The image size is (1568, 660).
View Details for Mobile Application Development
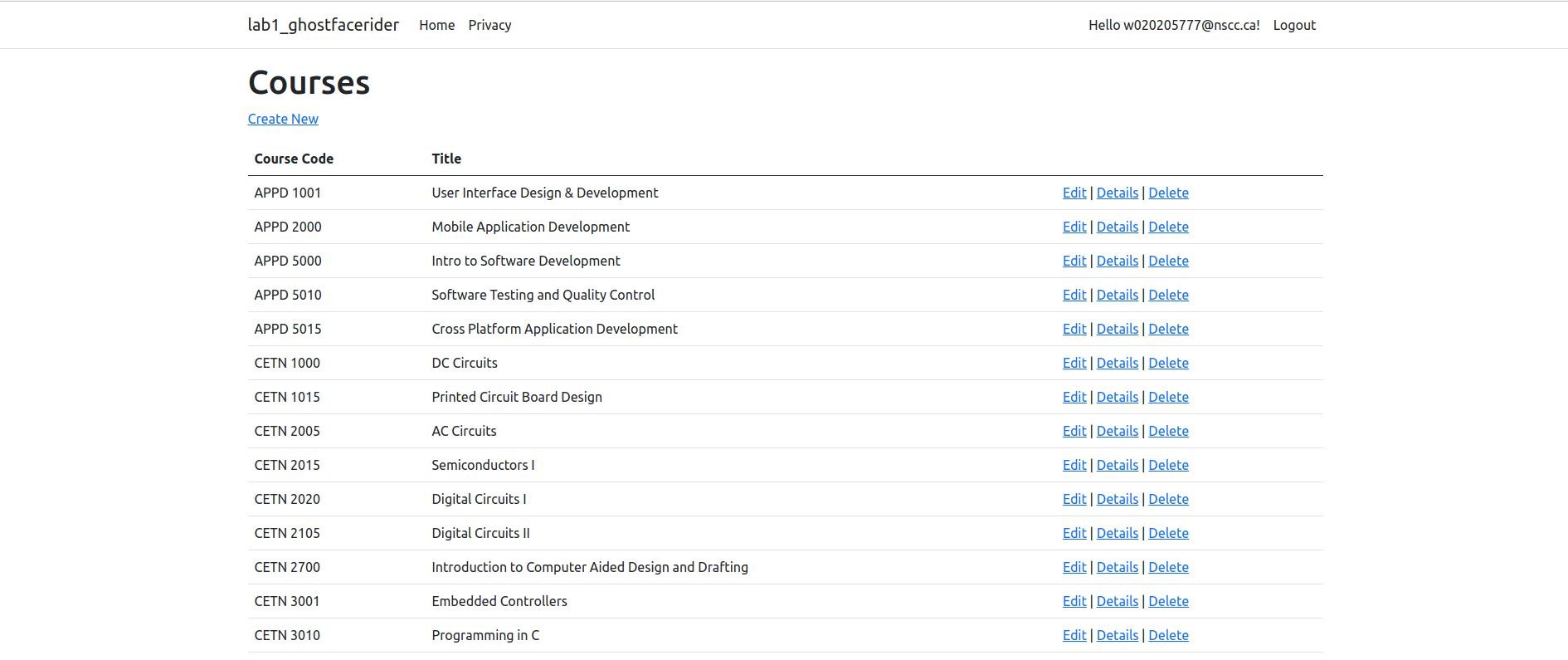[x=1117, y=227]
